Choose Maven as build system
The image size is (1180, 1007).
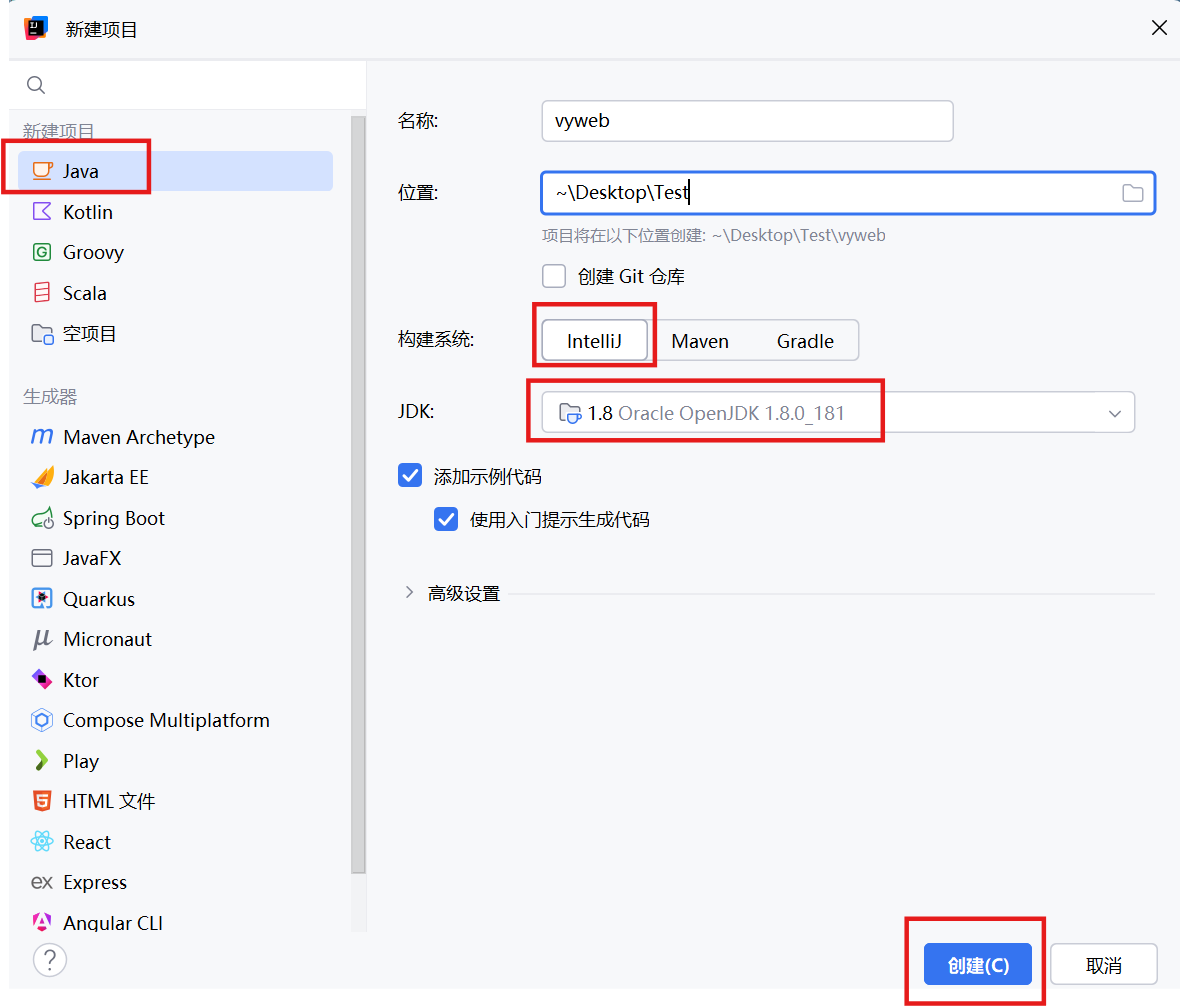point(700,341)
